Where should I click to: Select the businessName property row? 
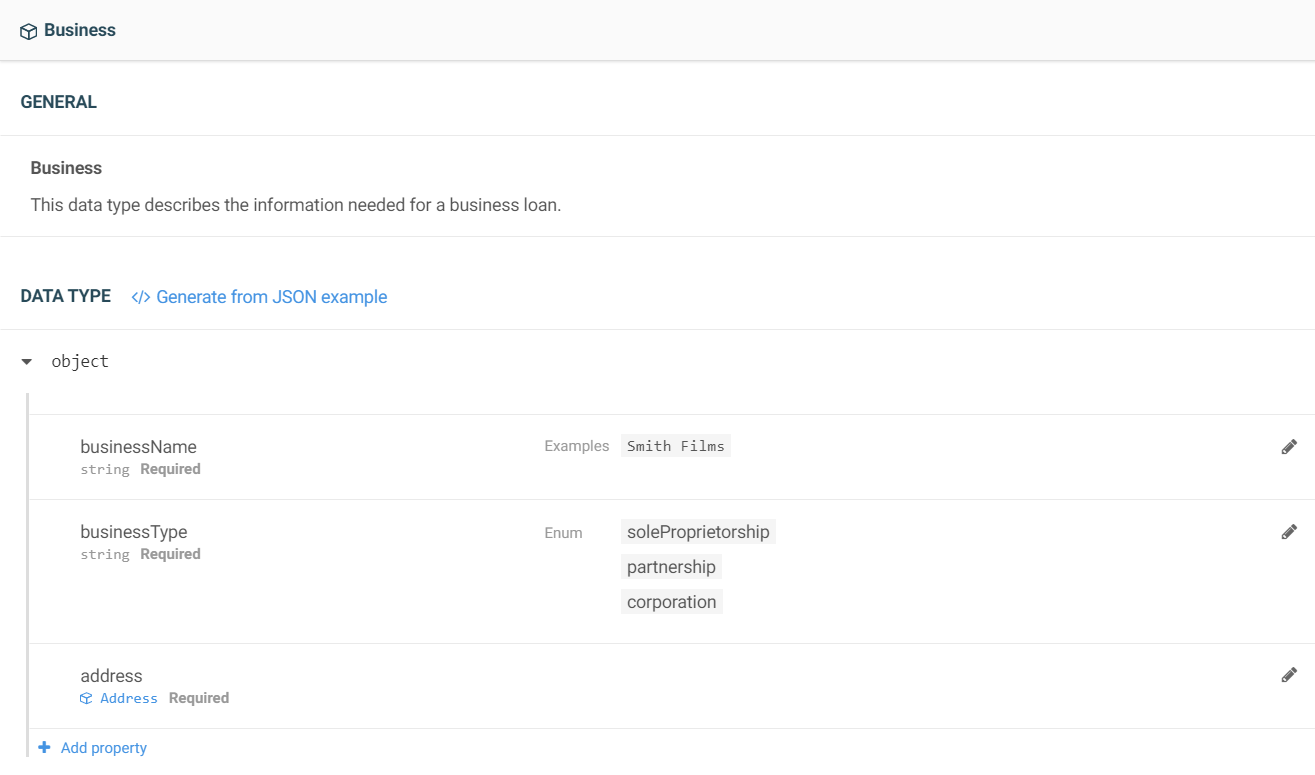click(139, 447)
